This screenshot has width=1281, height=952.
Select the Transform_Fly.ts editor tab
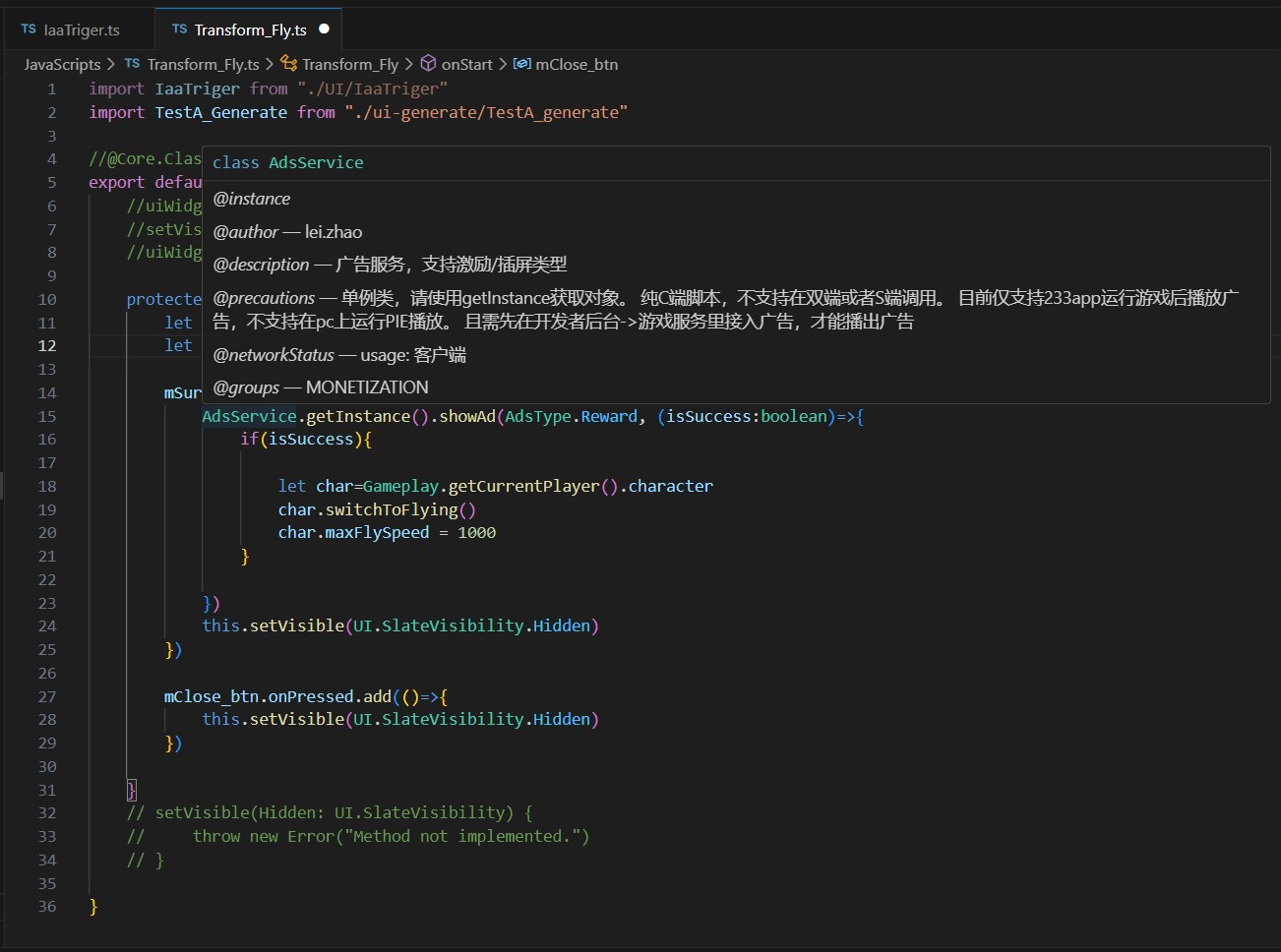pyautogui.click(x=250, y=30)
